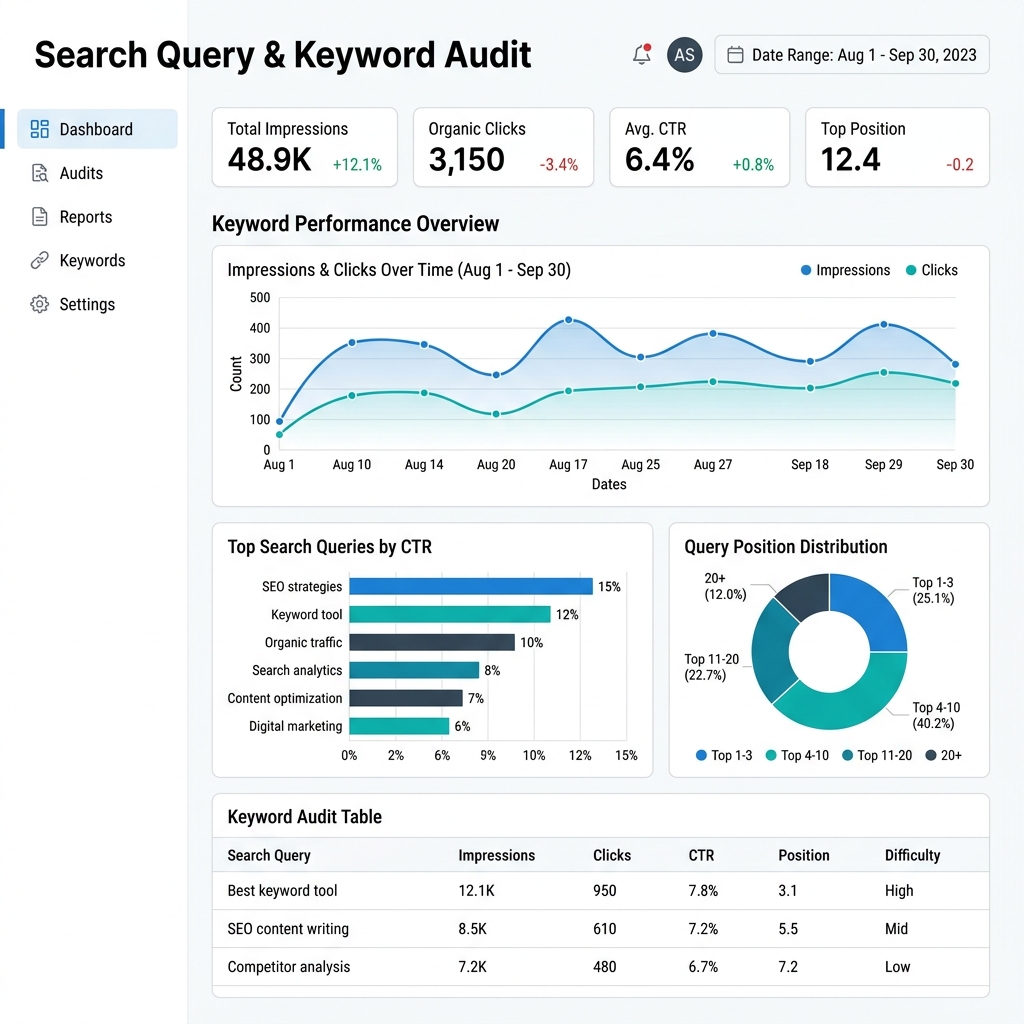Click the Search analytics 8% bar
This screenshot has width=1024, height=1024.
pyautogui.click(x=414, y=670)
